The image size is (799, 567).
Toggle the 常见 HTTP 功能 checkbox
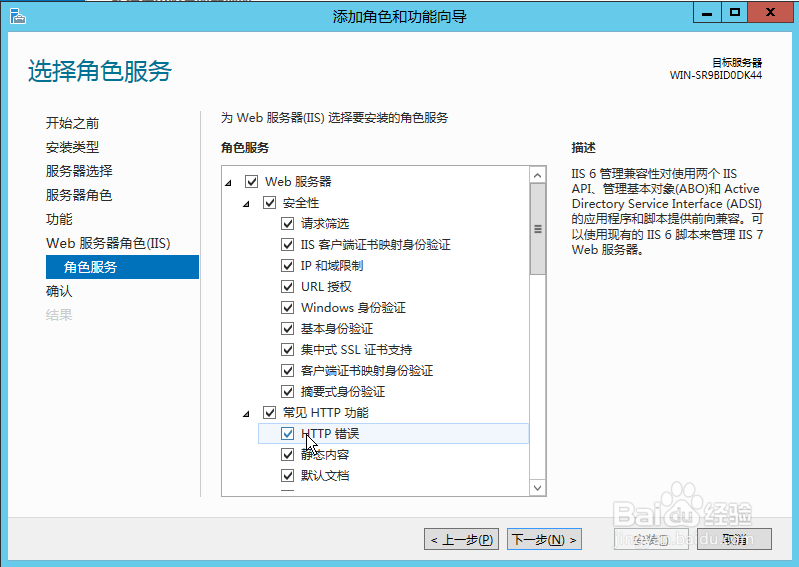pos(270,413)
